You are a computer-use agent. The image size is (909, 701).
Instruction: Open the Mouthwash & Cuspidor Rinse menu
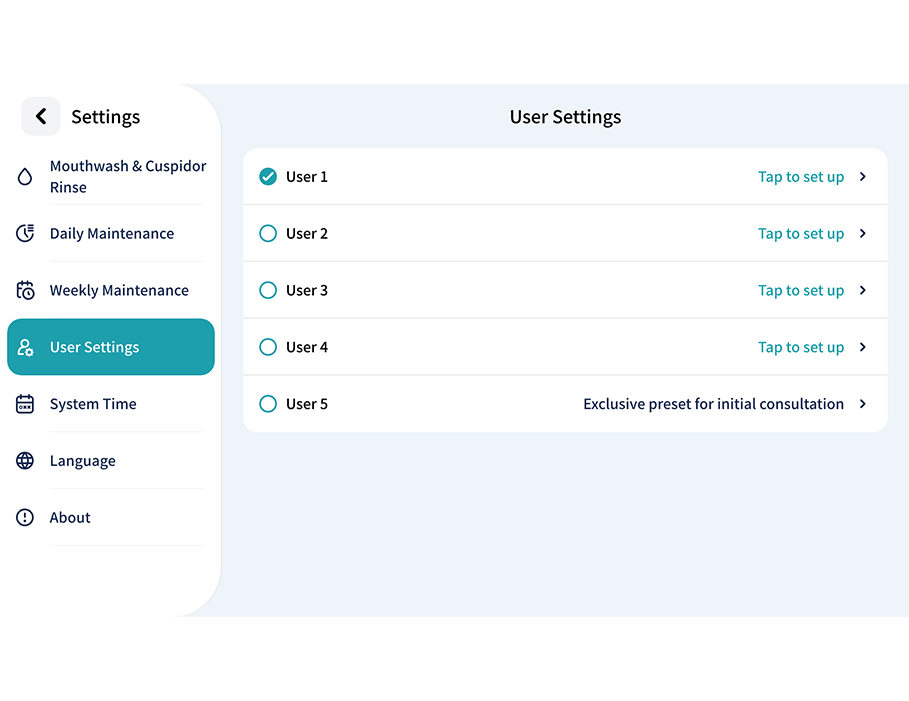point(128,177)
